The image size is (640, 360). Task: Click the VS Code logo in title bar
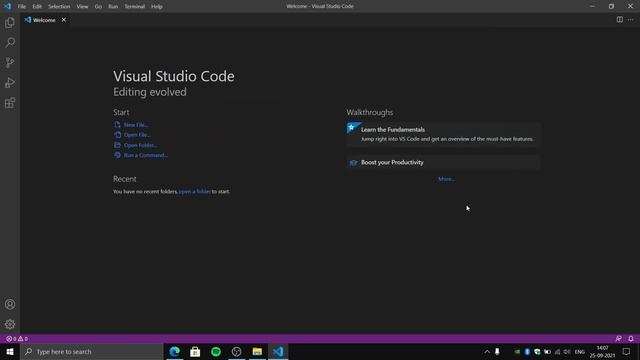tap(7, 6)
